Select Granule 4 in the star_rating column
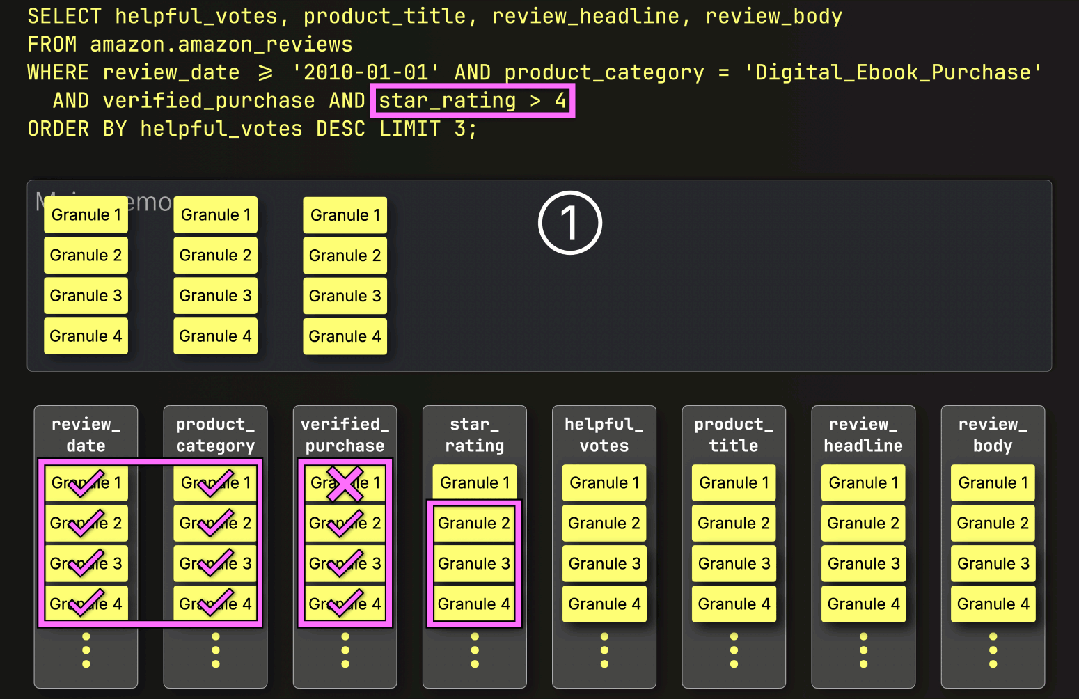 [x=474, y=604]
